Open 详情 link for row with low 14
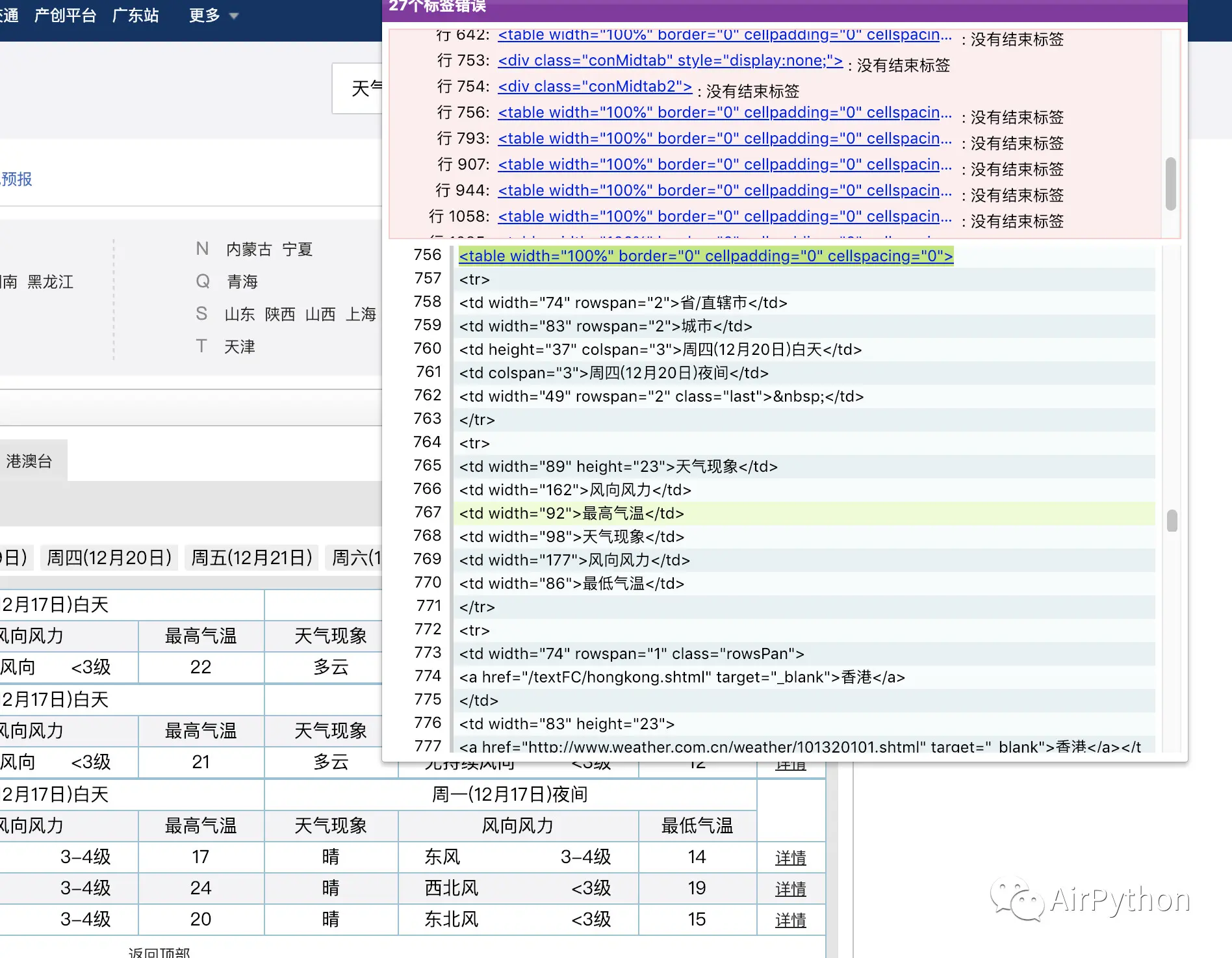Image resolution: width=1232 pixels, height=958 pixels. coord(791,858)
